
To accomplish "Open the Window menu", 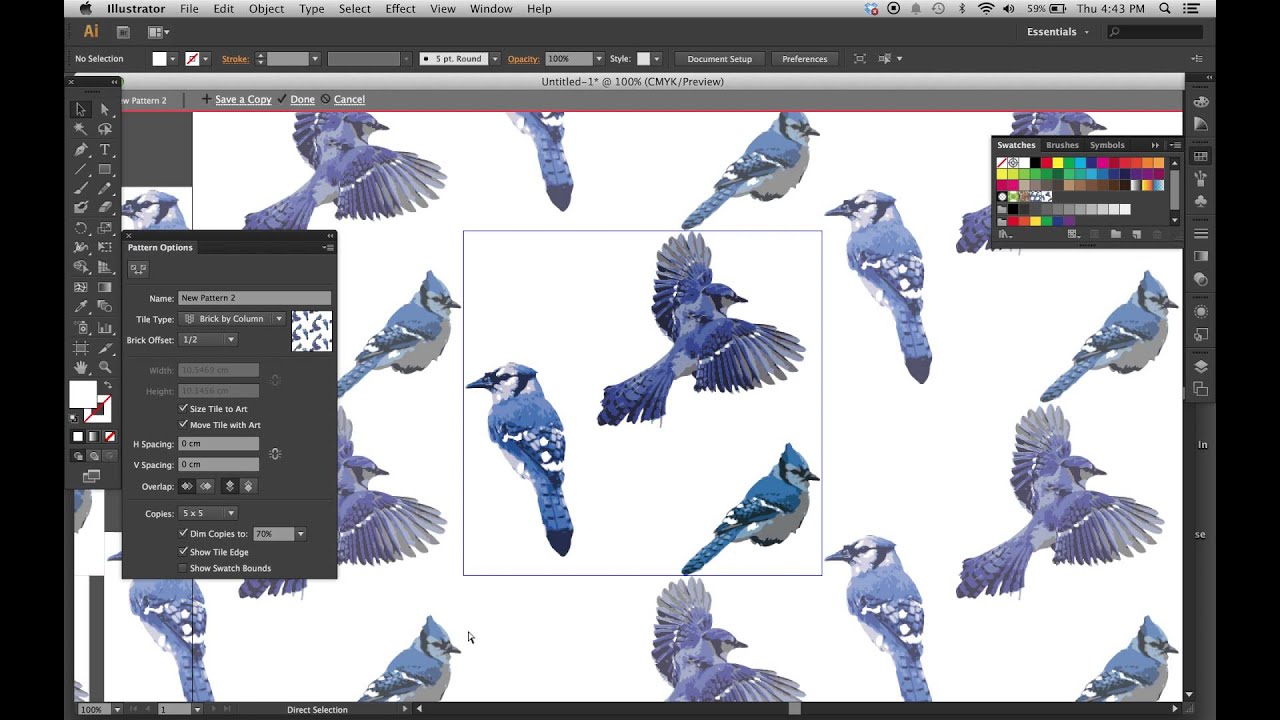I will pos(491,9).
